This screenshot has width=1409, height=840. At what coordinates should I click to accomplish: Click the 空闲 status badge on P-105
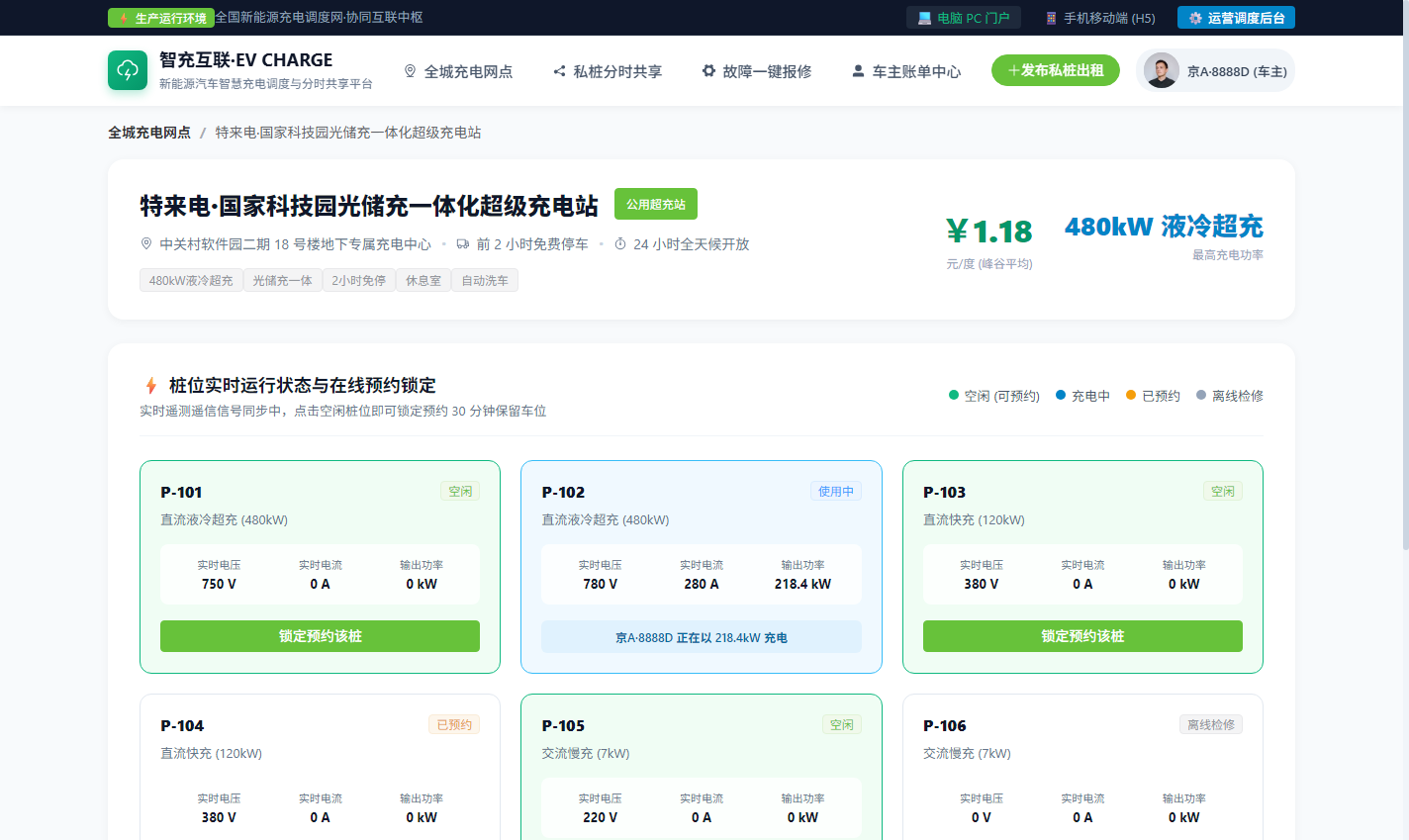842,724
